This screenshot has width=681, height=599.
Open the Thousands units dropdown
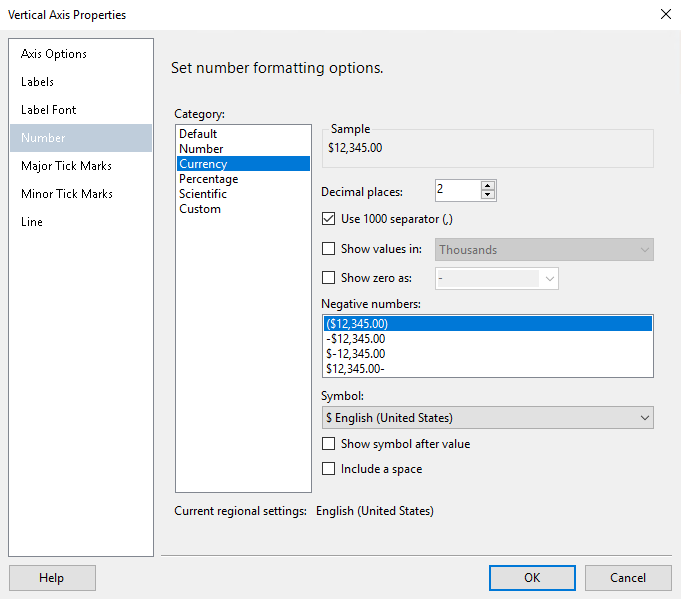[x=545, y=250]
